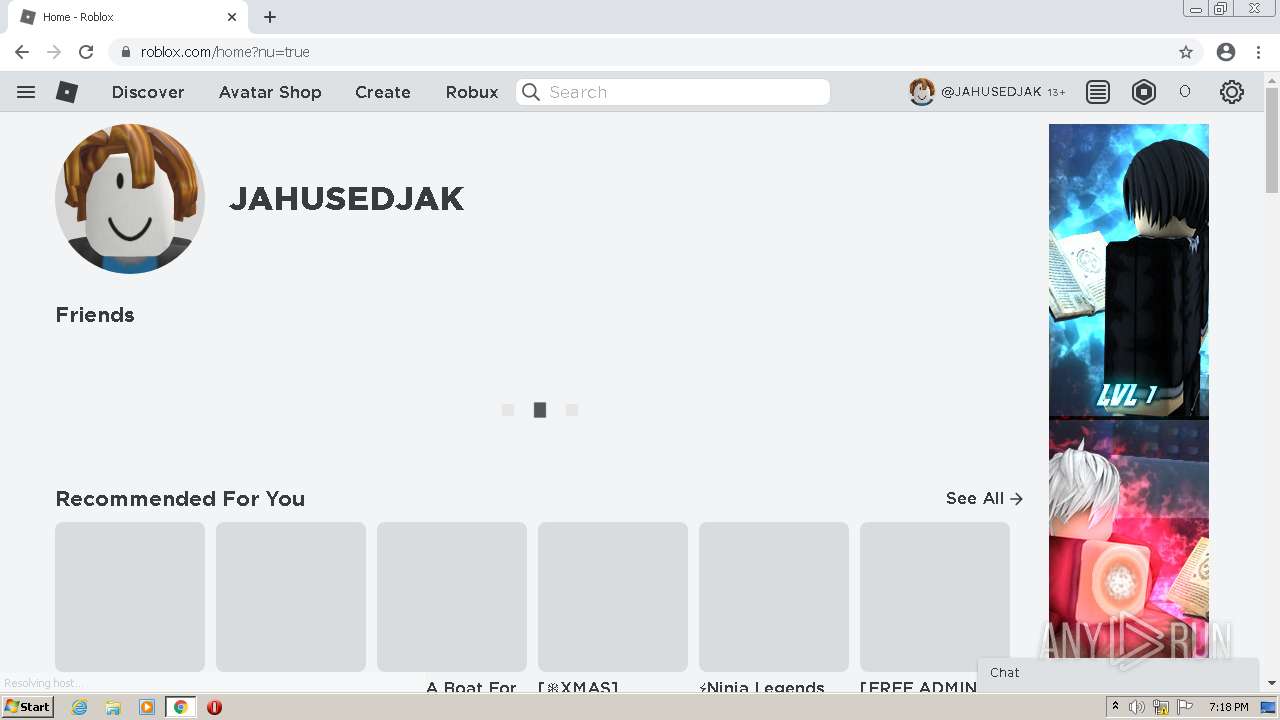Open Internet Explorer from taskbar

[80, 707]
